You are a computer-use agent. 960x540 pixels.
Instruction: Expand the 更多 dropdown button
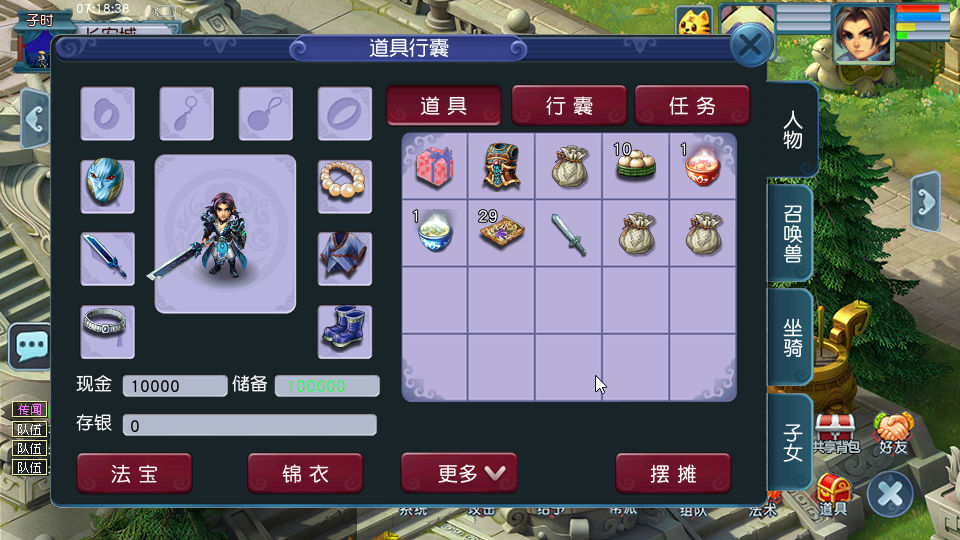point(459,473)
